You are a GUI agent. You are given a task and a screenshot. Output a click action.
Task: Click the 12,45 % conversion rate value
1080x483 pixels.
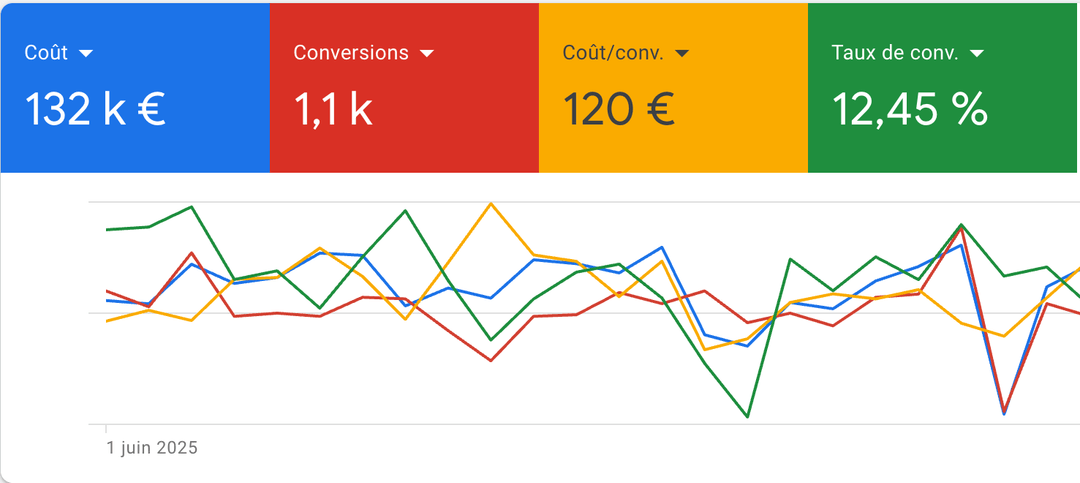coord(910,108)
